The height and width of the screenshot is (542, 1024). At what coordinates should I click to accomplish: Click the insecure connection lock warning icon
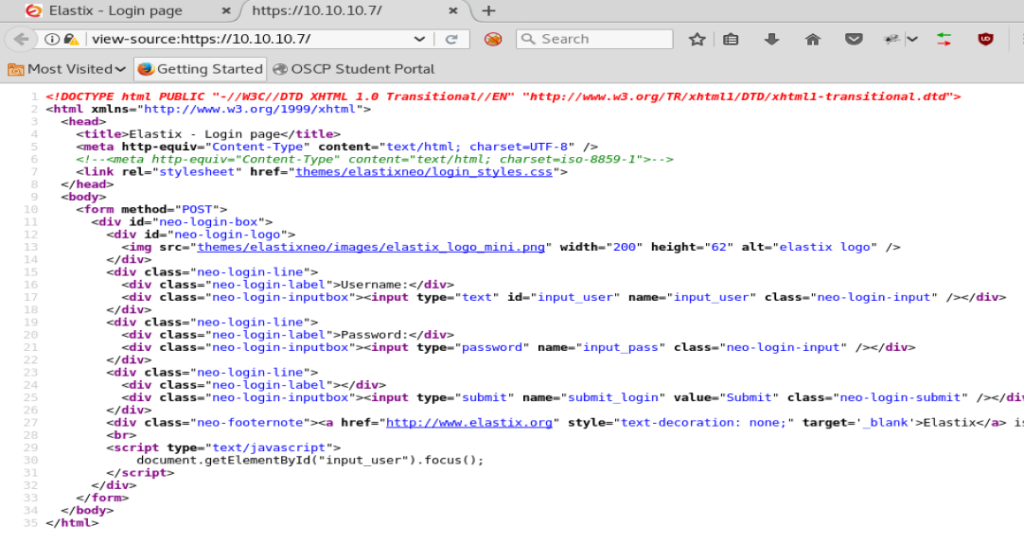[71, 39]
